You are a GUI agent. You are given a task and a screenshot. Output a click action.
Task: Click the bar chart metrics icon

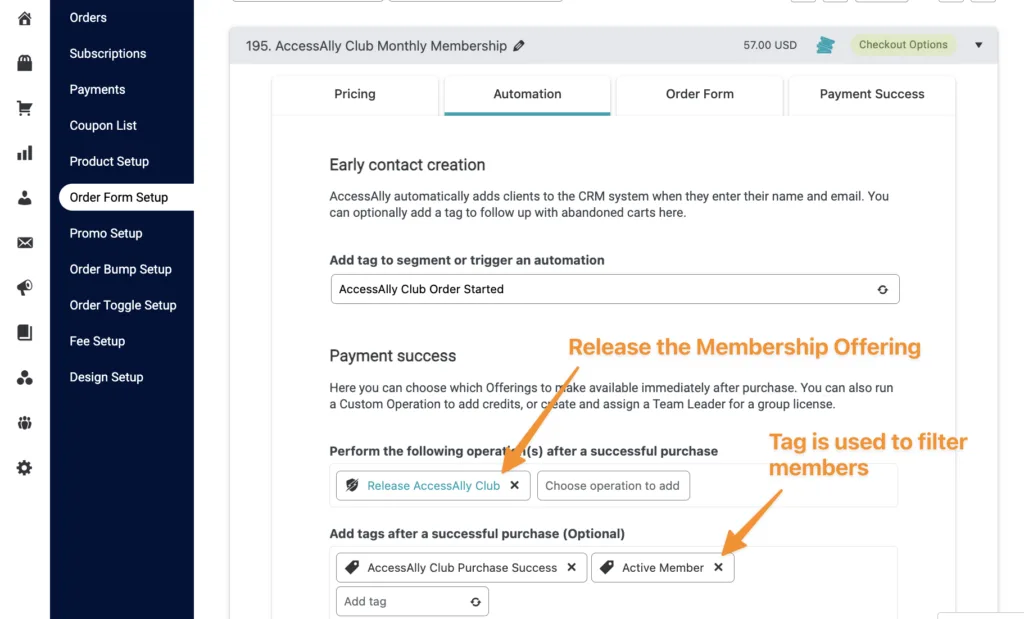pos(25,153)
